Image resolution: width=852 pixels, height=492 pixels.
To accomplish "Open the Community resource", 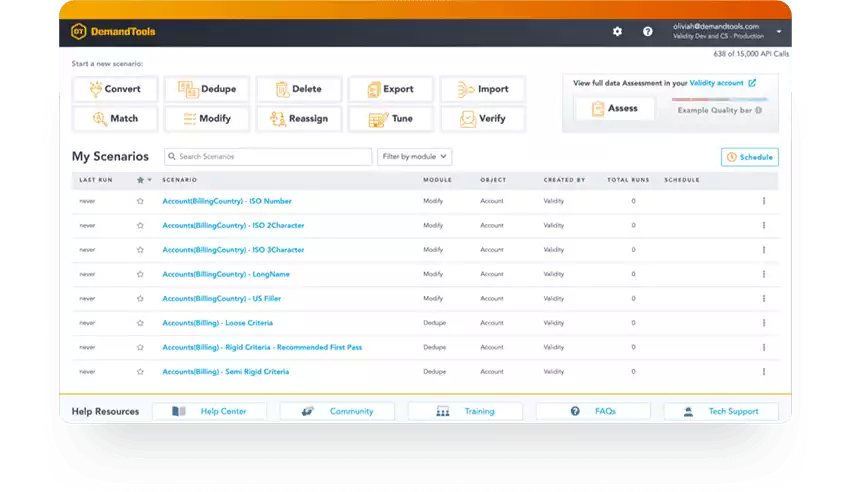I will coord(337,412).
